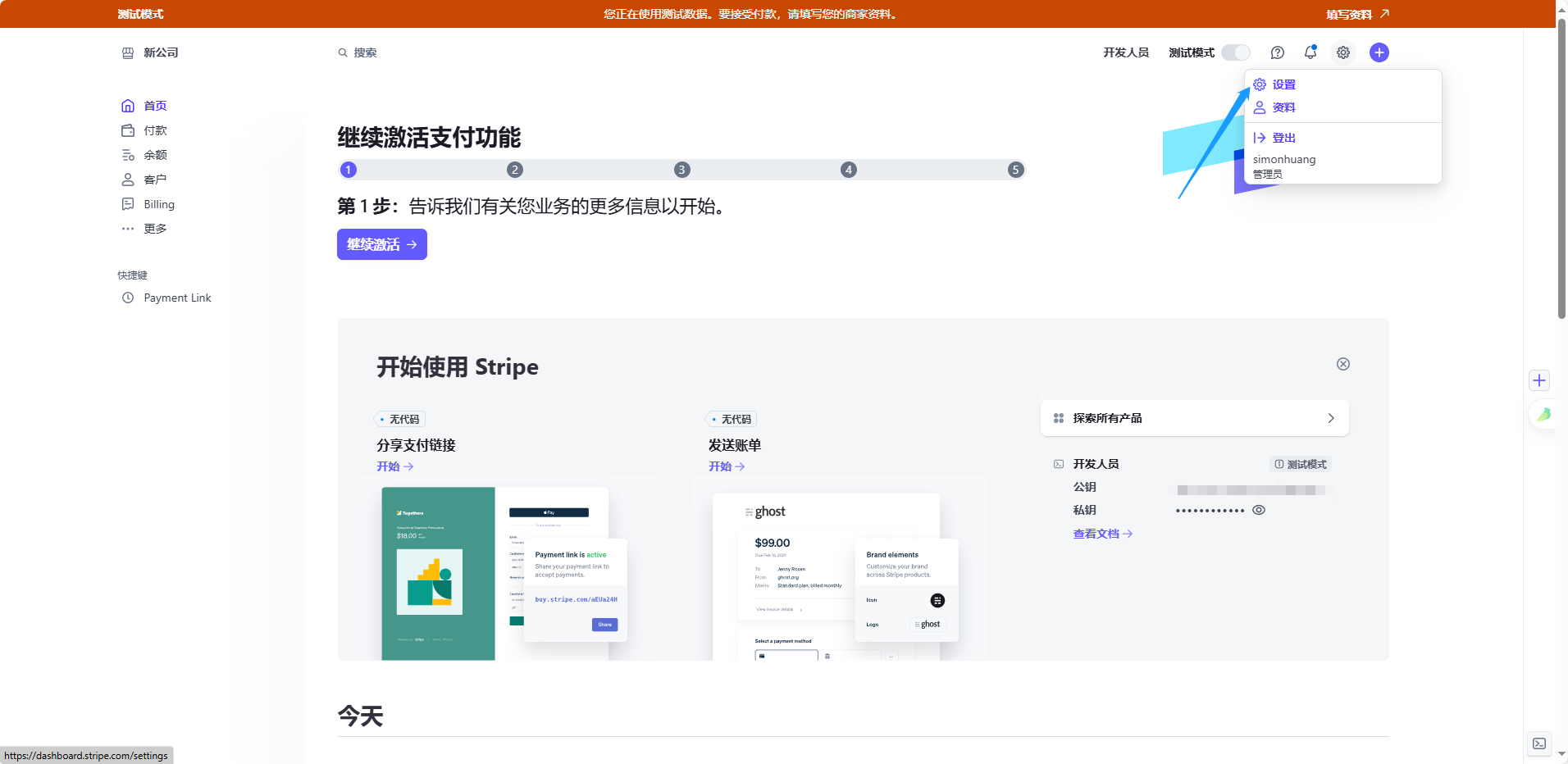Click the grid icon beside 探索所有产品
The height and width of the screenshot is (764, 1568).
pyautogui.click(x=1059, y=418)
